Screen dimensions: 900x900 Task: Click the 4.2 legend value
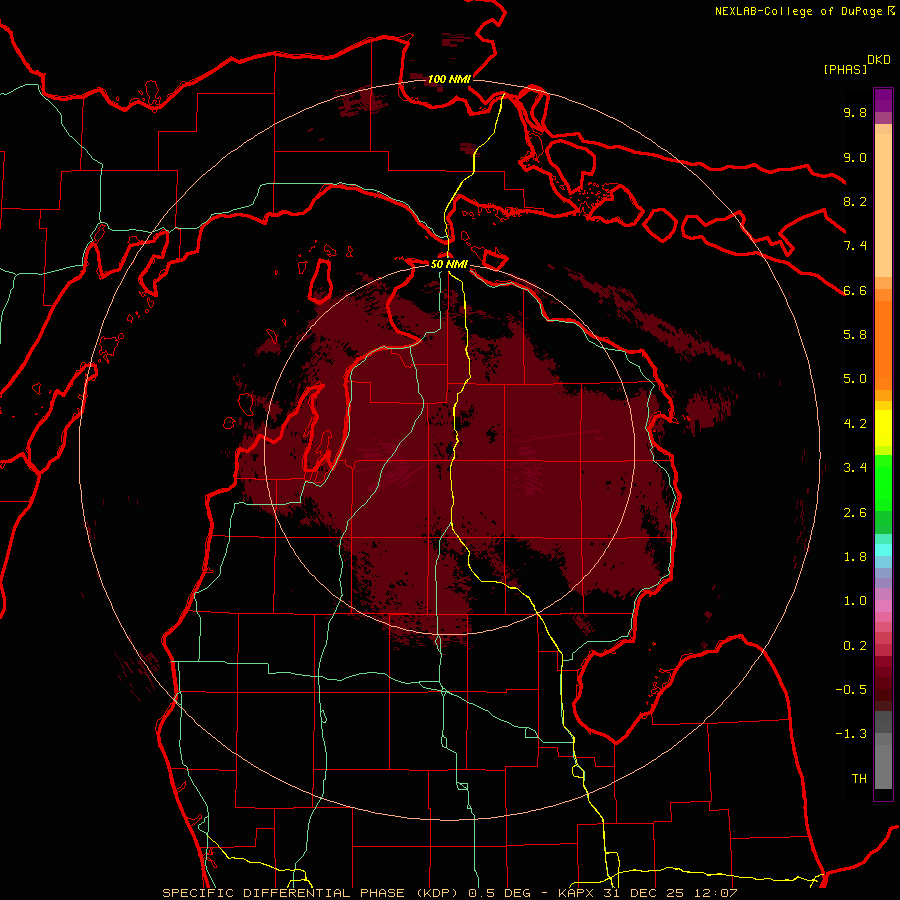[855, 424]
